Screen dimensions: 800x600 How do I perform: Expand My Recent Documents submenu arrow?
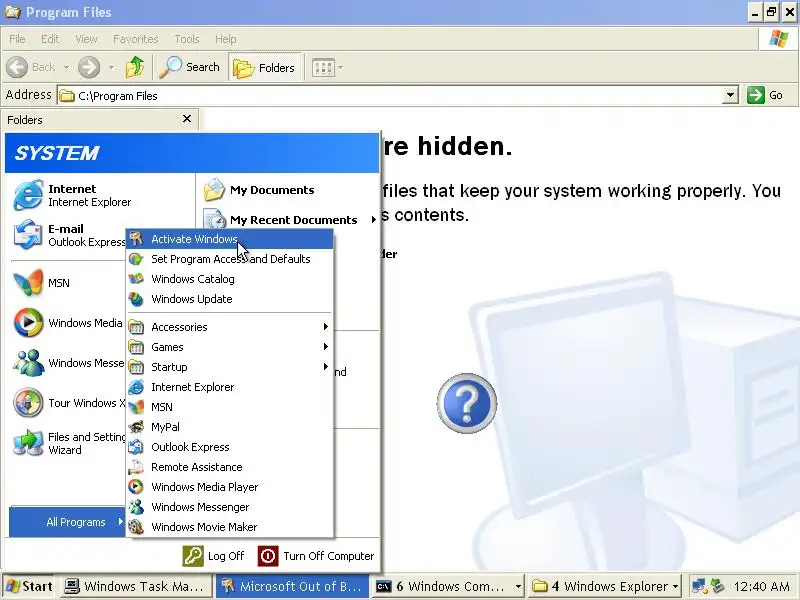coord(373,219)
